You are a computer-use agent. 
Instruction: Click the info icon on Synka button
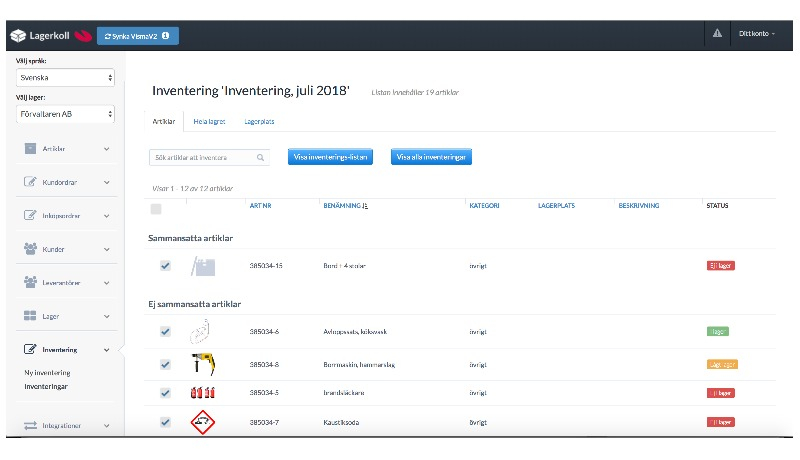165,36
